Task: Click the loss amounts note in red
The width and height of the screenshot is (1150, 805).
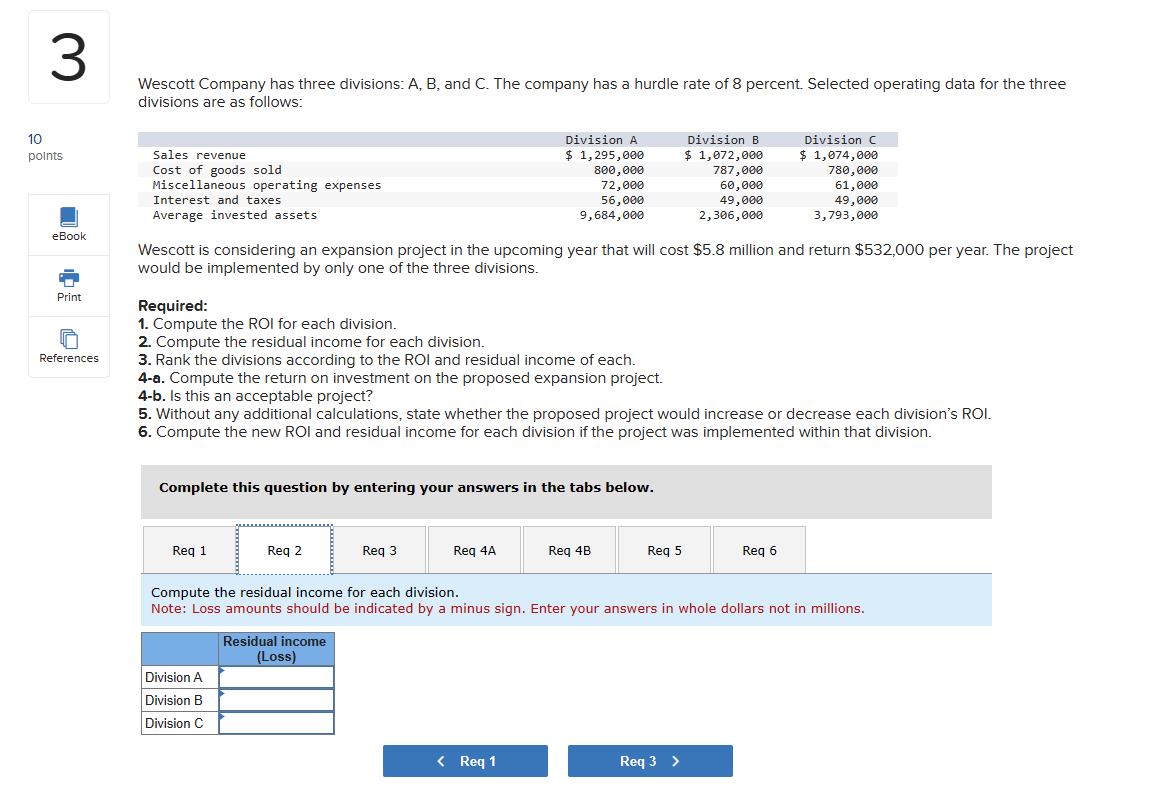Action: pyautogui.click(x=508, y=609)
